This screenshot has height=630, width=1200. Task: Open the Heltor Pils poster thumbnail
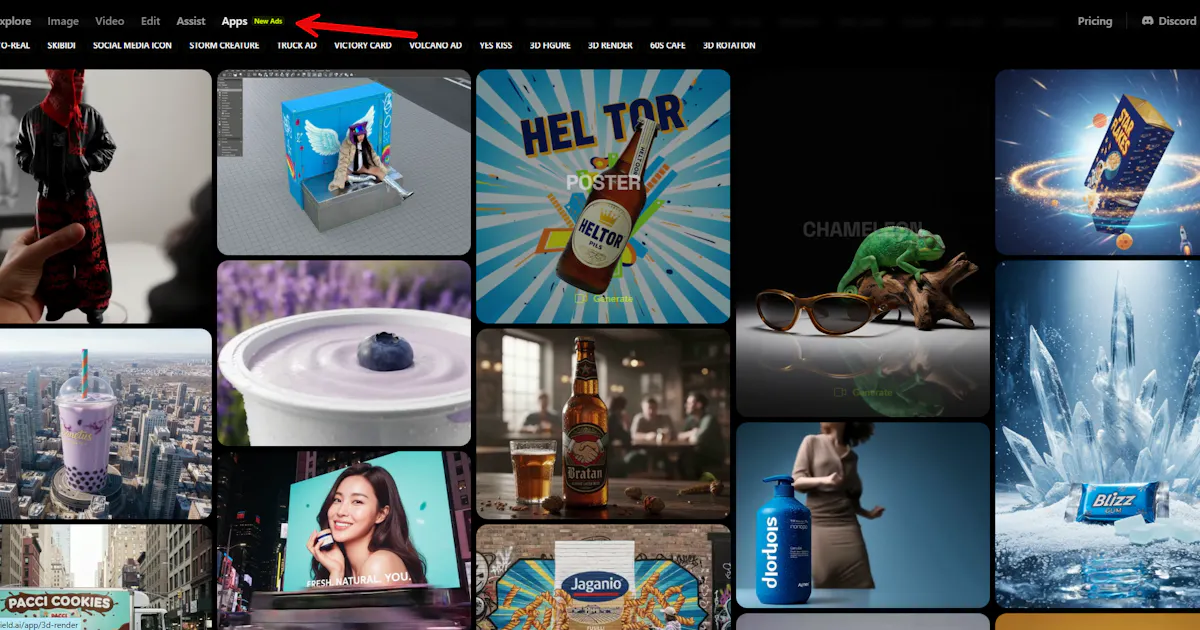coord(603,196)
